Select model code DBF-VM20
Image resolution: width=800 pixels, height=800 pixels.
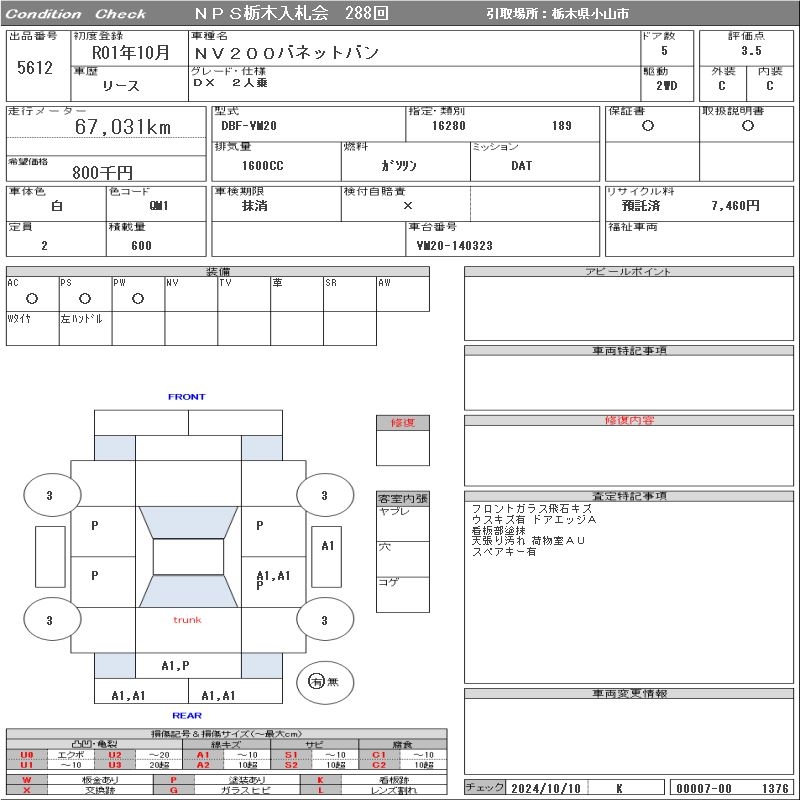pyautogui.click(x=248, y=126)
